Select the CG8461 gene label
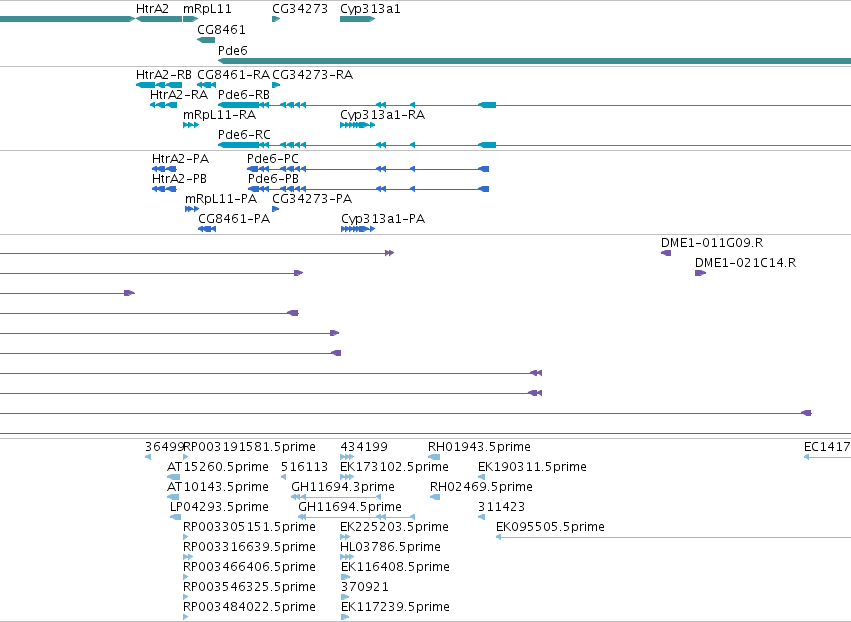Screen dimensions: 851x622 tap(221, 29)
